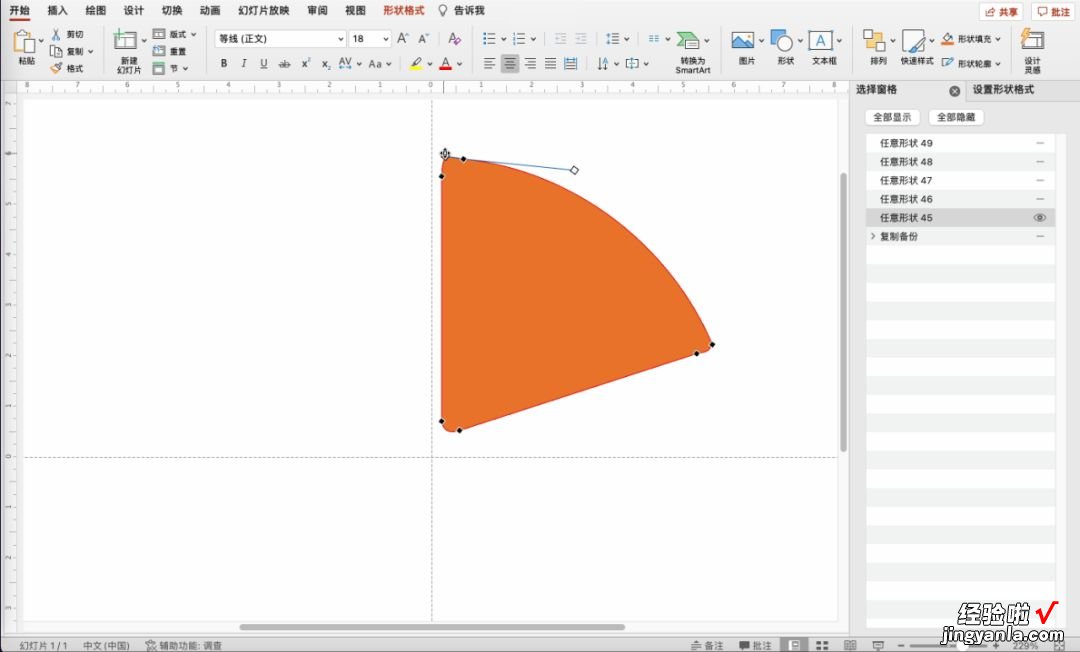The height and width of the screenshot is (652, 1080).
Task: Toggle strikethrough formatting
Action: [284, 63]
